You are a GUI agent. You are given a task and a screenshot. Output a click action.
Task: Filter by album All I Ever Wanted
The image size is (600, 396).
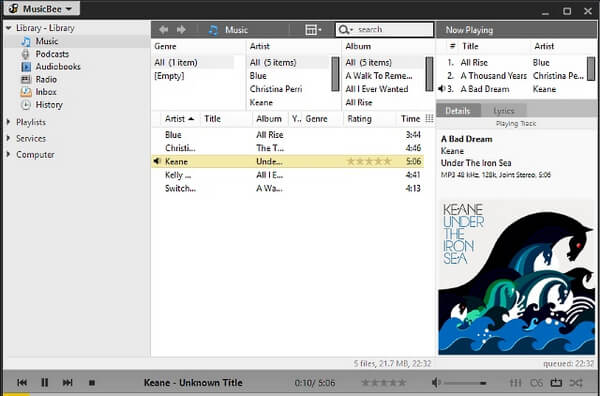(377, 89)
